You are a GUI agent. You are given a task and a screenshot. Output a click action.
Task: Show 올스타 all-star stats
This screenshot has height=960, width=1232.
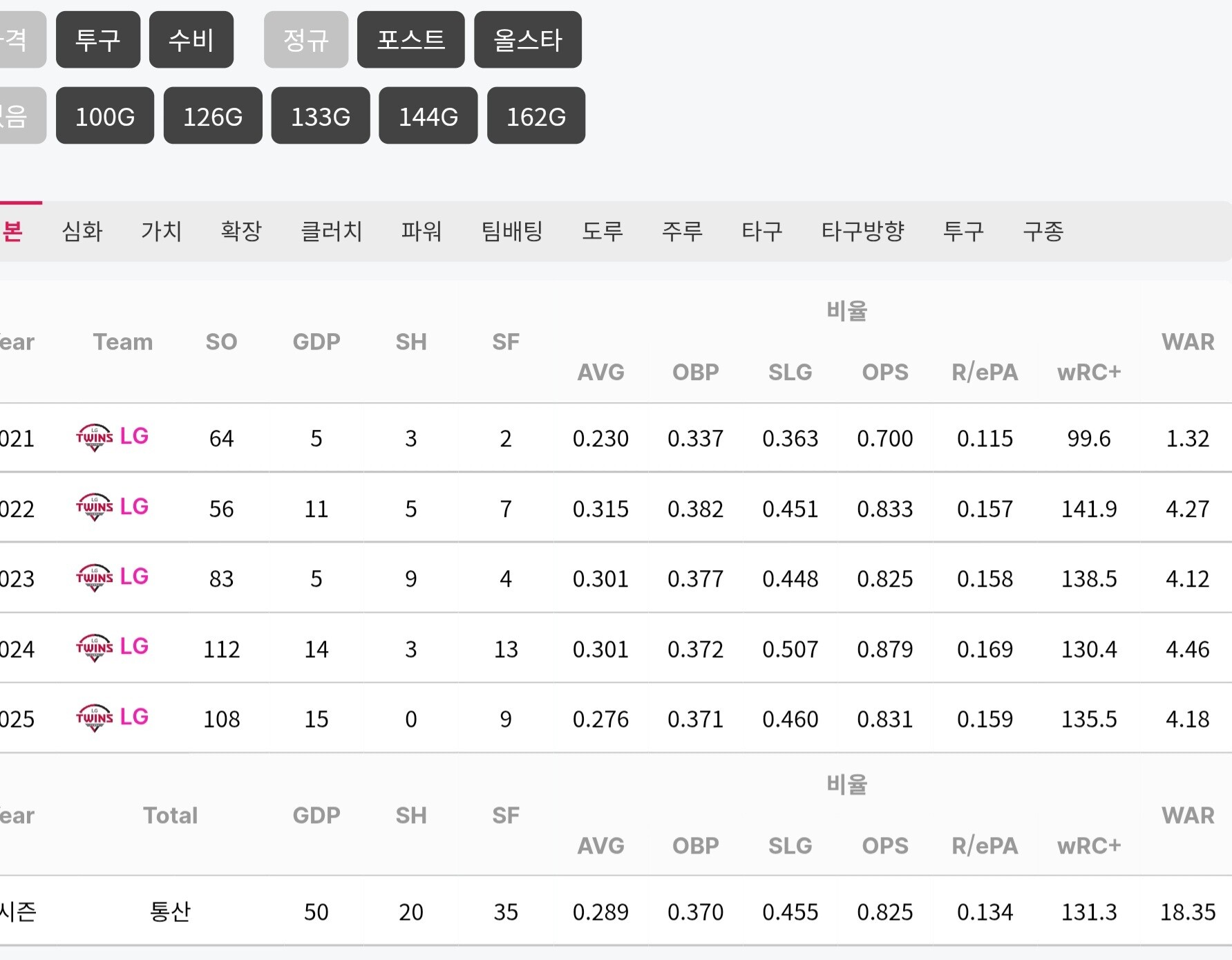pyautogui.click(x=528, y=39)
